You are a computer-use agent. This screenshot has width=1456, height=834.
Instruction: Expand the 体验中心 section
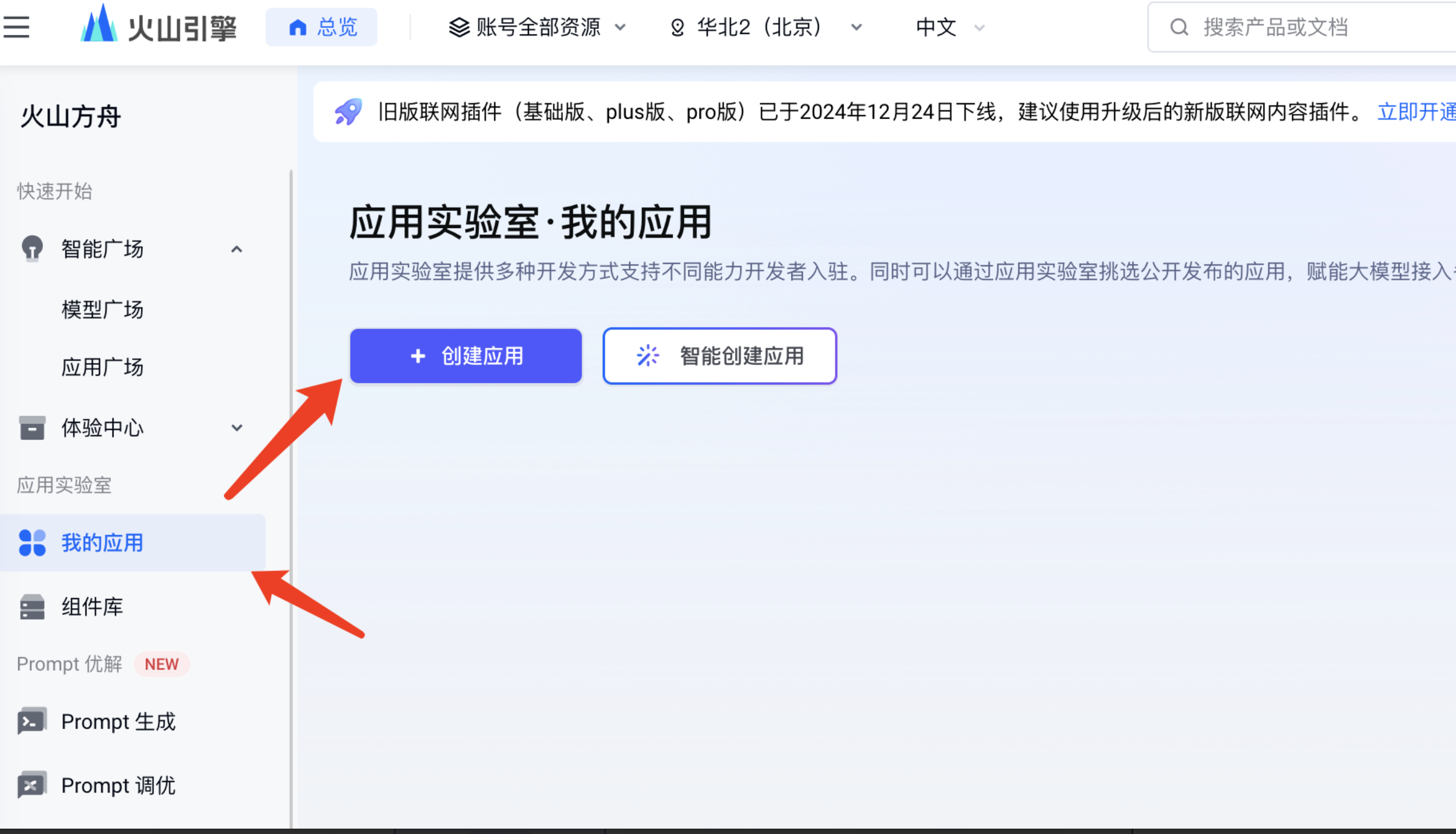(237, 428)
